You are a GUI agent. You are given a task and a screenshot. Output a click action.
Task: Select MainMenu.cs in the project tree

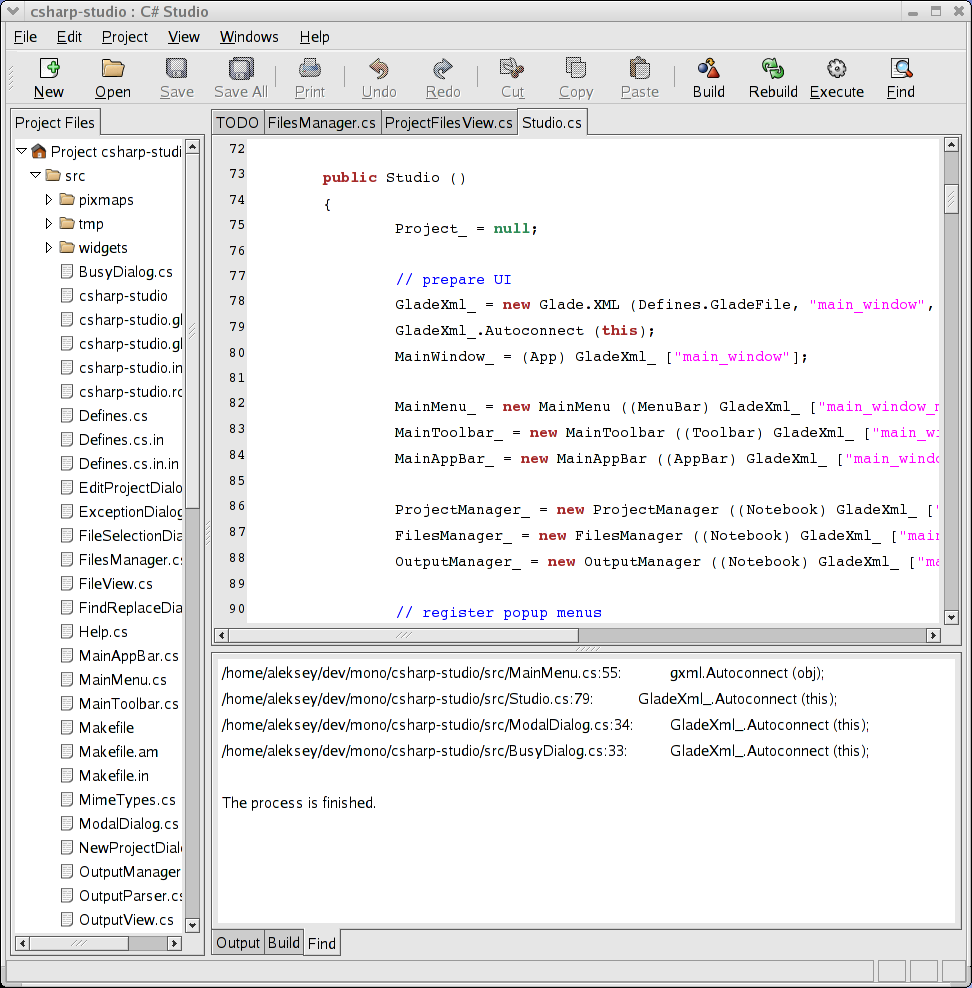(122, 680)
